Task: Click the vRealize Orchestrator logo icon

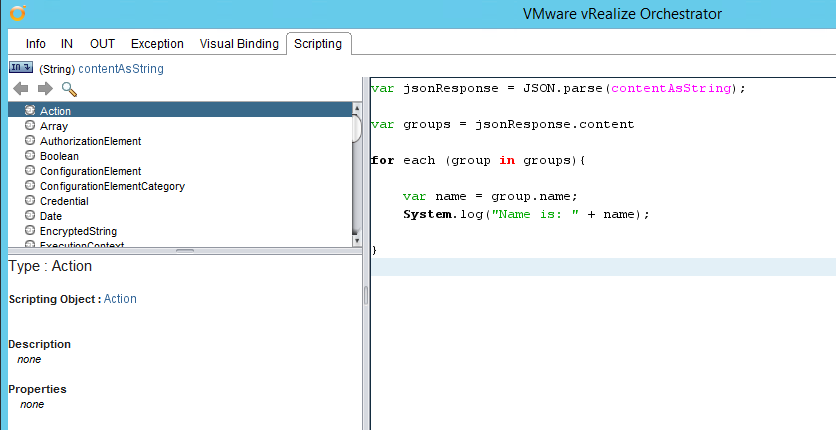Action: 18,13
